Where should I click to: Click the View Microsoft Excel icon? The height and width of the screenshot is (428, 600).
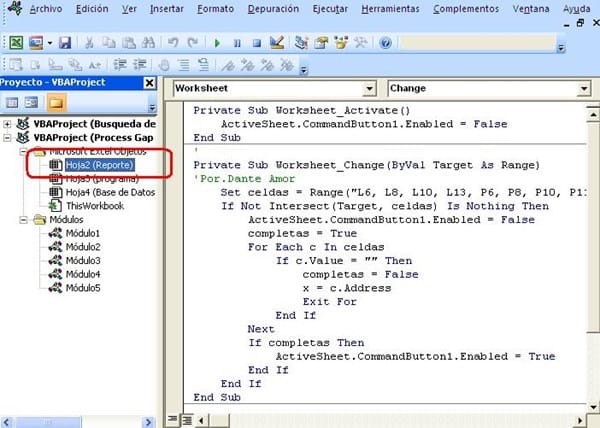tap(16, 42)
